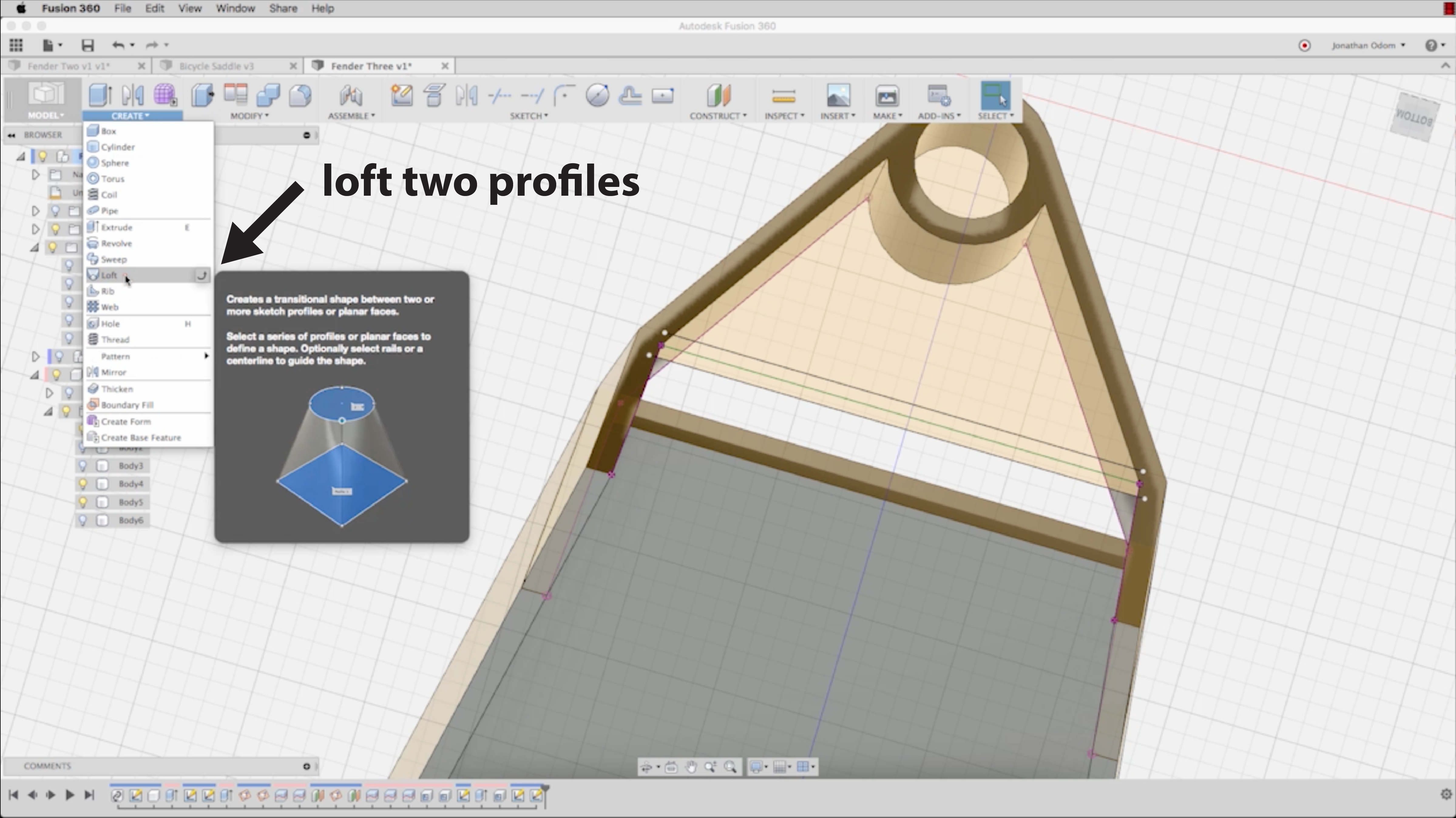Select the Joint icon under Assemble

[350, 95]
